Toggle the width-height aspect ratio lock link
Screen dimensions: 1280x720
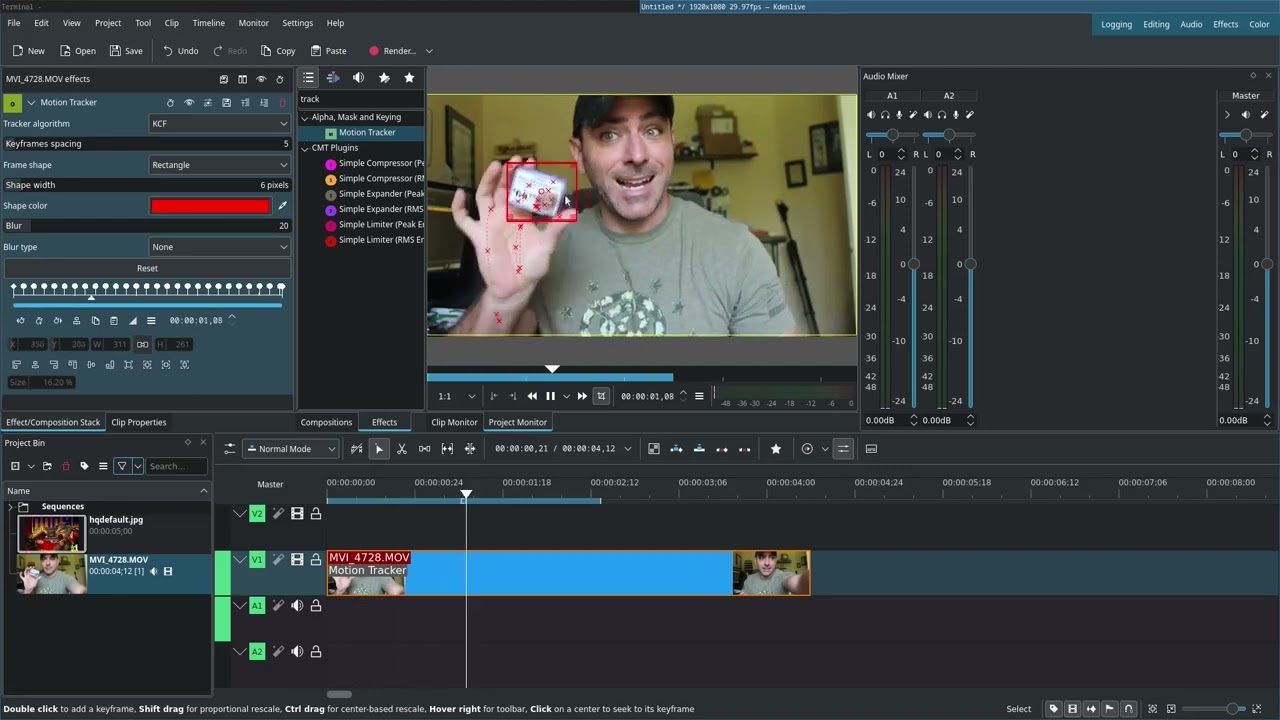pos(142,344)
